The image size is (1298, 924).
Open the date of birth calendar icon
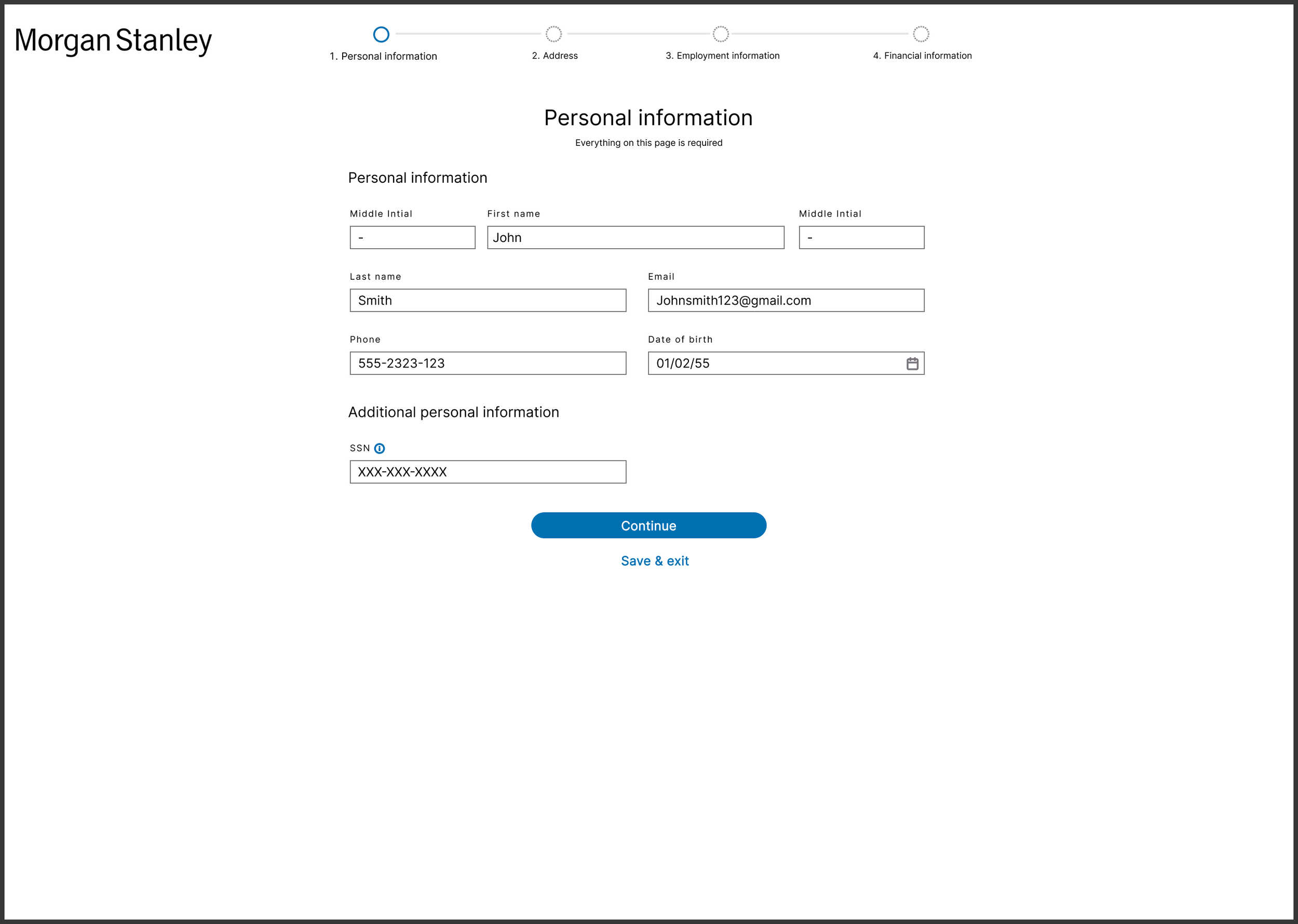[x=912, y=363]
